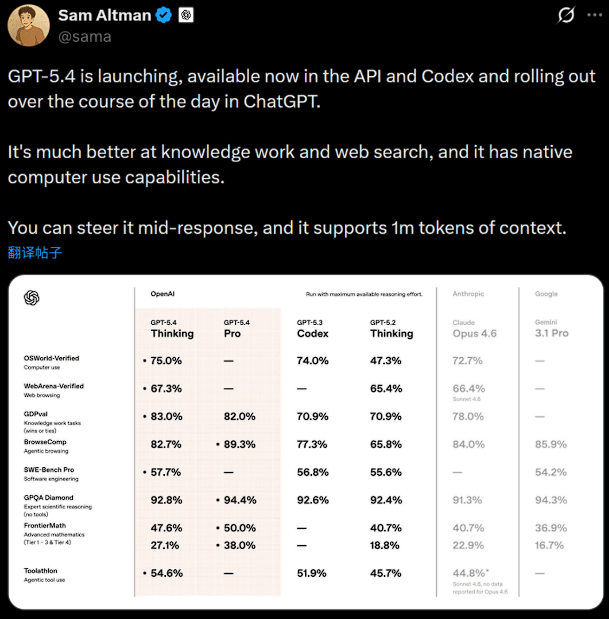Click the 翻译帖子 translate link
The image size is (609, 619).
coord(35,252)
